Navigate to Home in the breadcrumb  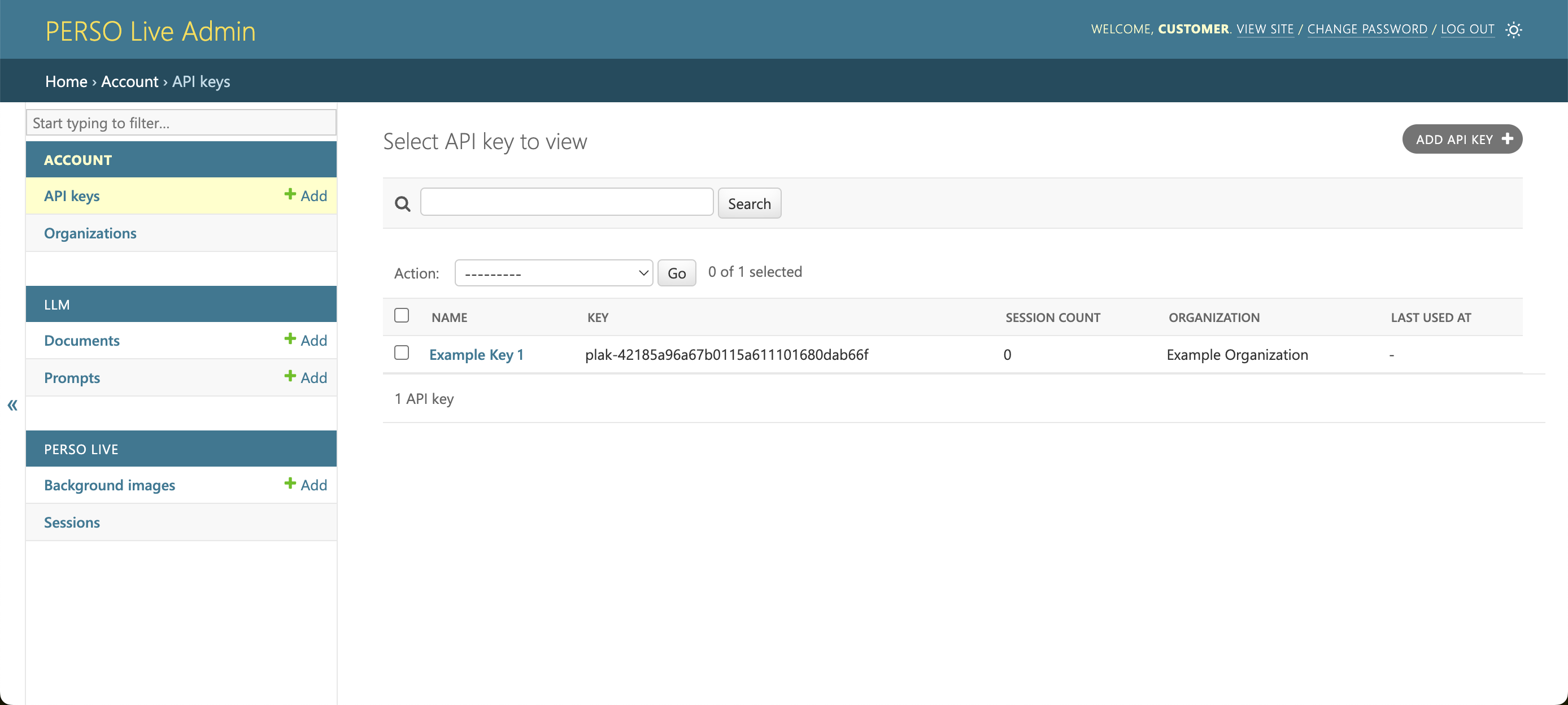66,81
